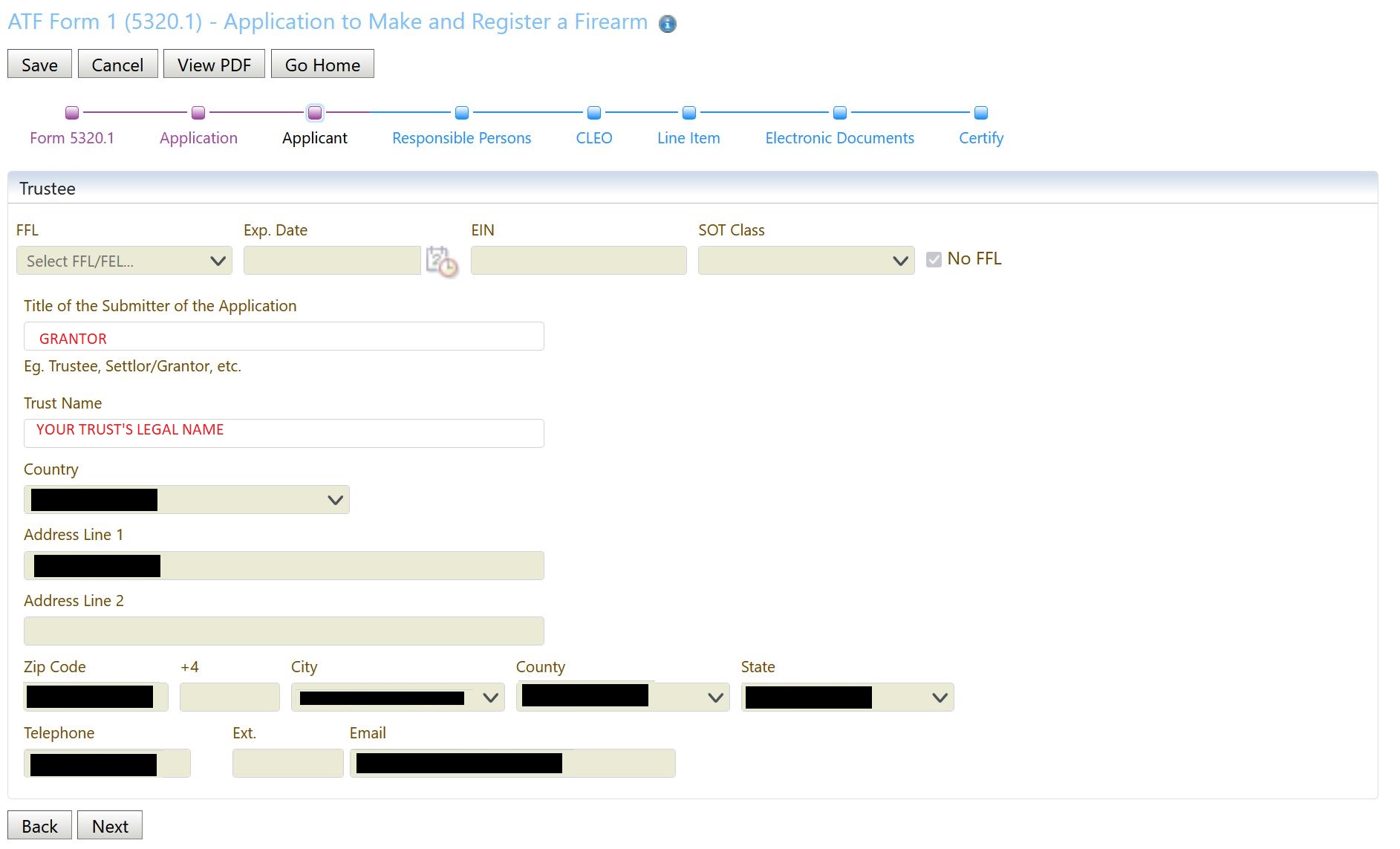Click the Title of the Submitter field

284,336
